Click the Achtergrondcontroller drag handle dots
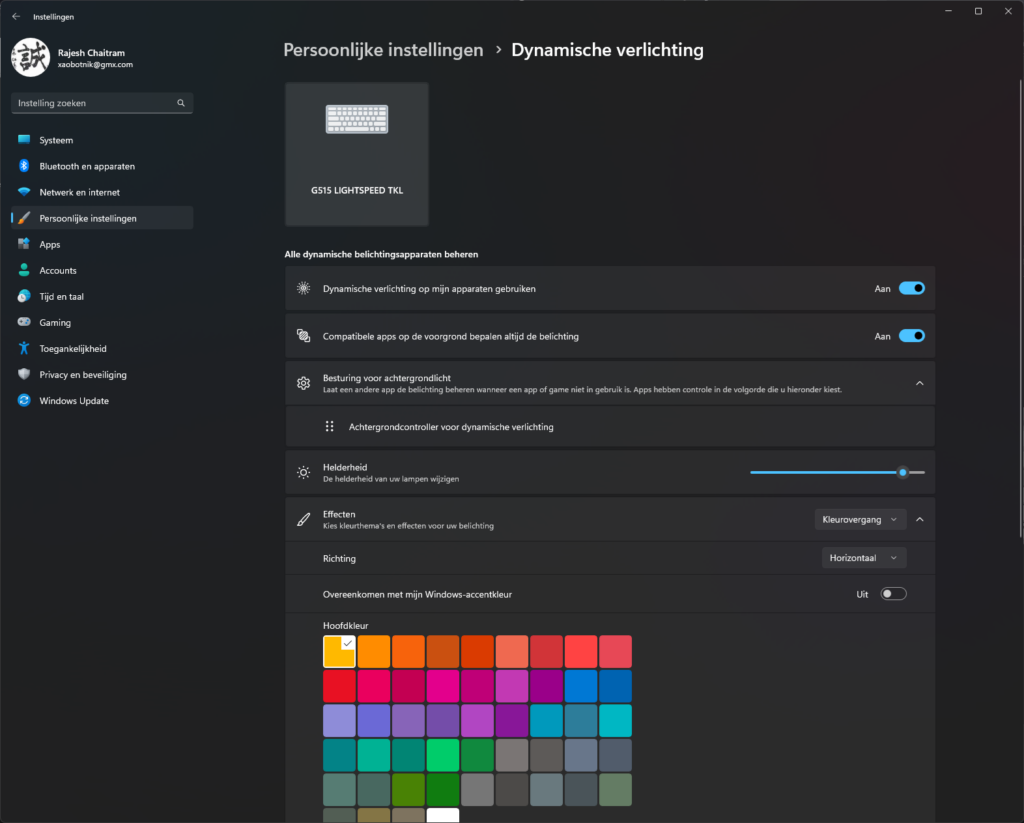Screen dimensions: 1024x823 click(330, 427)
